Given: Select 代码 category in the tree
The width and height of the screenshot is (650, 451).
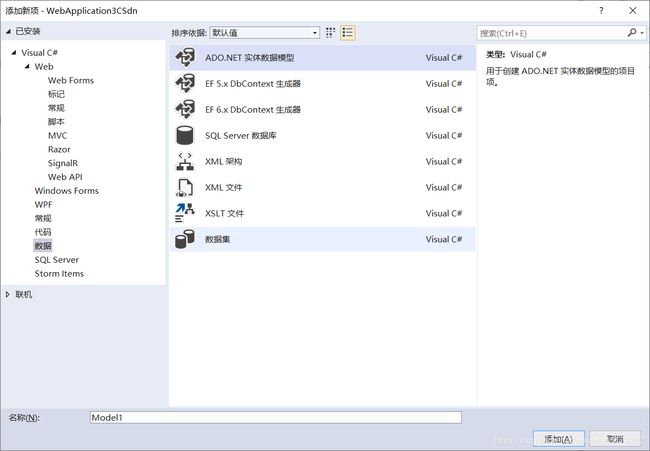Looking at the screenshot, I should 43,232.
